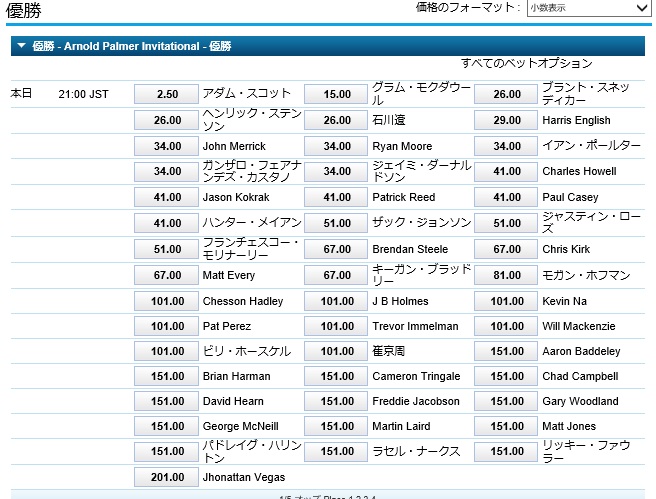The image size is (656, 499).
Task: Click the Gary Woodland player name
Action: (x=580, y=401)
